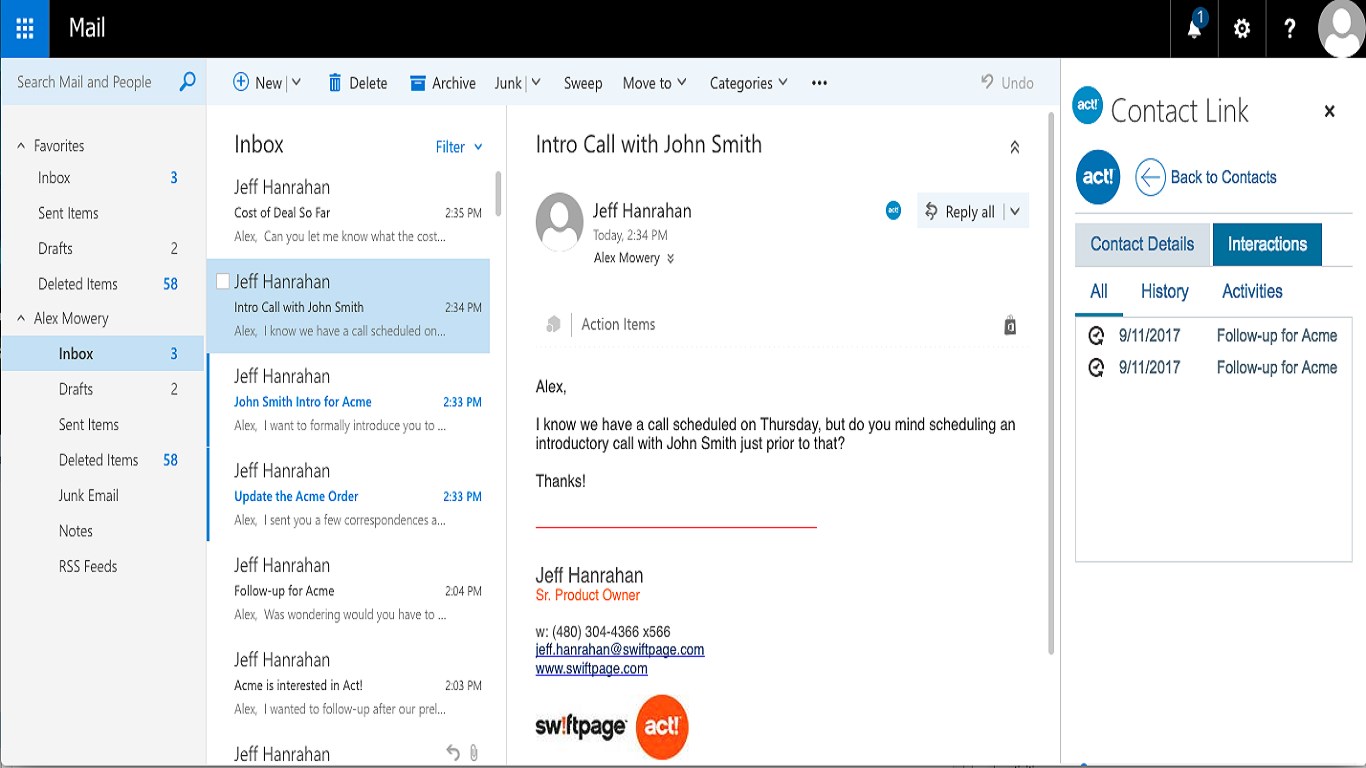Viewport: 1366px width, 768px height.
Task: Open the help question mark
Action: point(1290,29)
